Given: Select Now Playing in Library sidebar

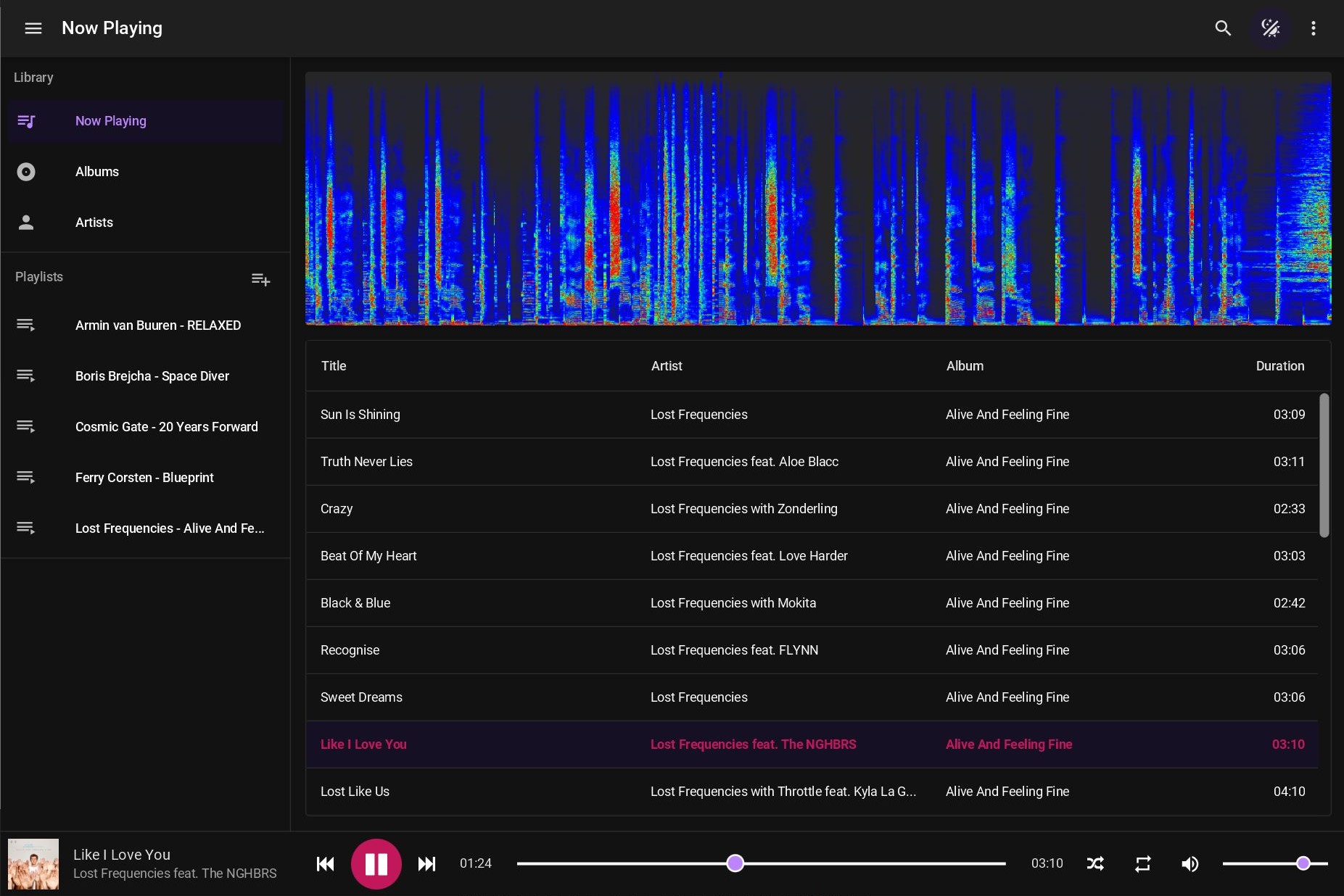Looking at the screenshot, I should (145, 121).
